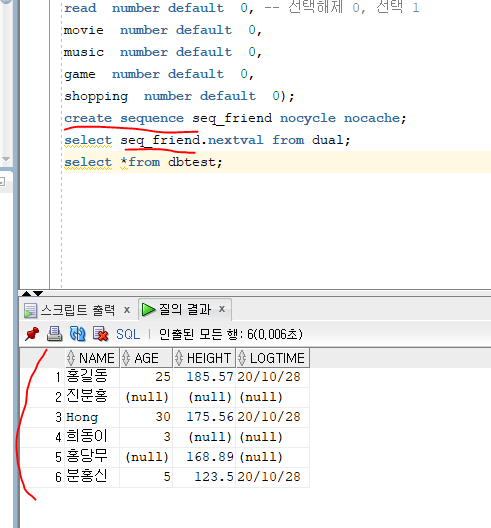Select the HEIGHT cell 185.57

click(x=204, y=377)
